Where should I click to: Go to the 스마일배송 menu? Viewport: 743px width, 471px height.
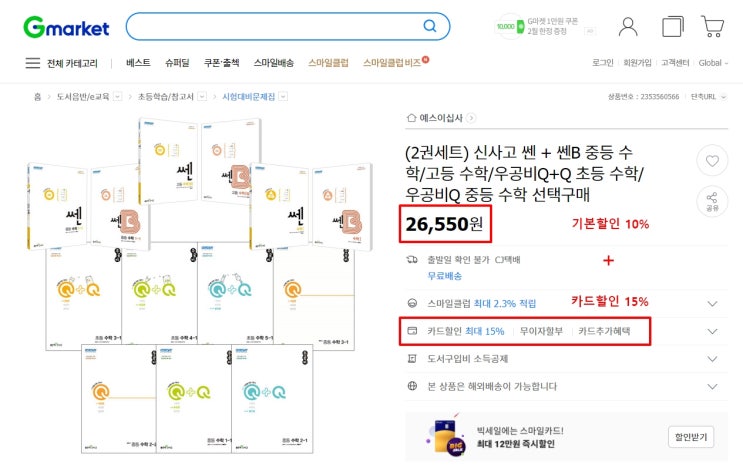(273, 63)
